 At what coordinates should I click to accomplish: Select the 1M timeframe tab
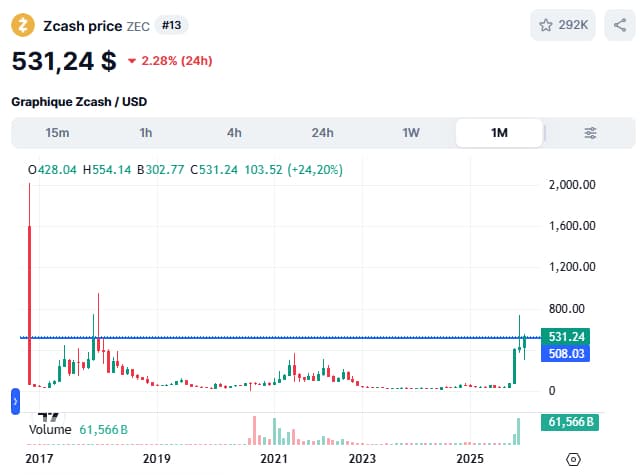tap(499, 133)
